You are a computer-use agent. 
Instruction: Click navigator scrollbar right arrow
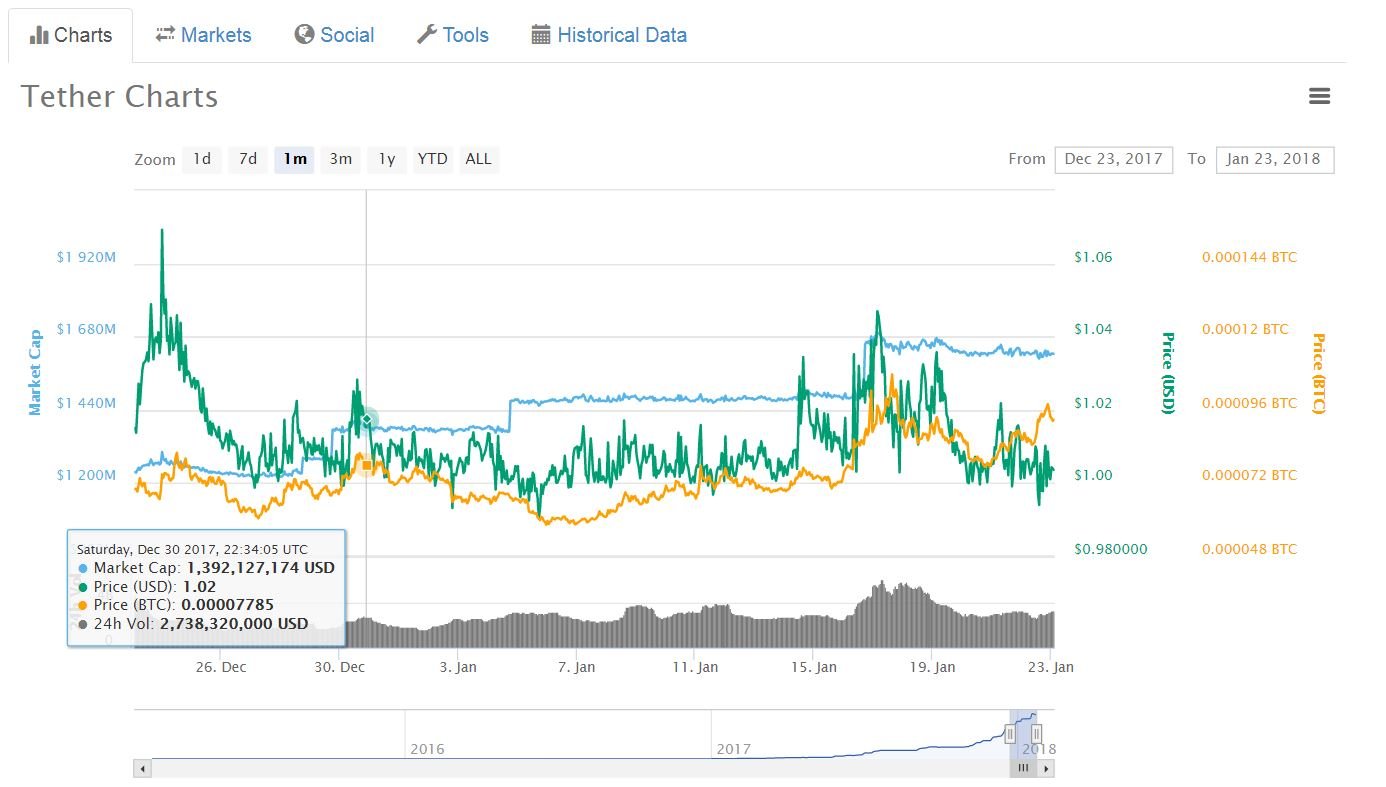tap(1046, 769)
